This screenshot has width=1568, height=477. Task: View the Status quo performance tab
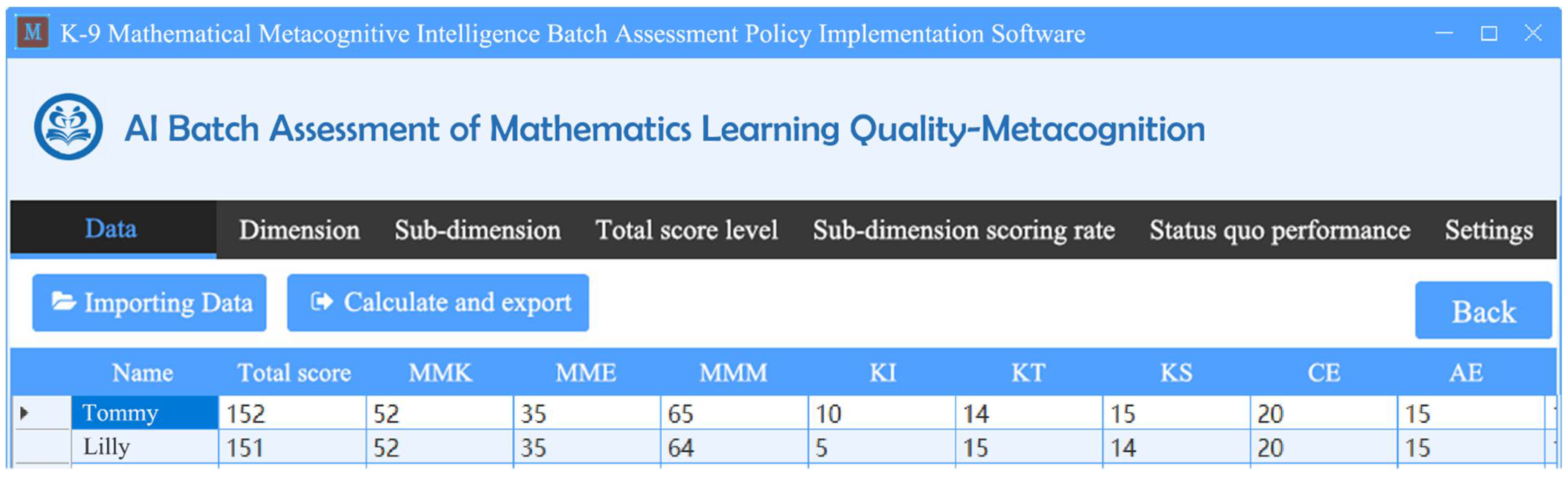tap(1279, 230)
